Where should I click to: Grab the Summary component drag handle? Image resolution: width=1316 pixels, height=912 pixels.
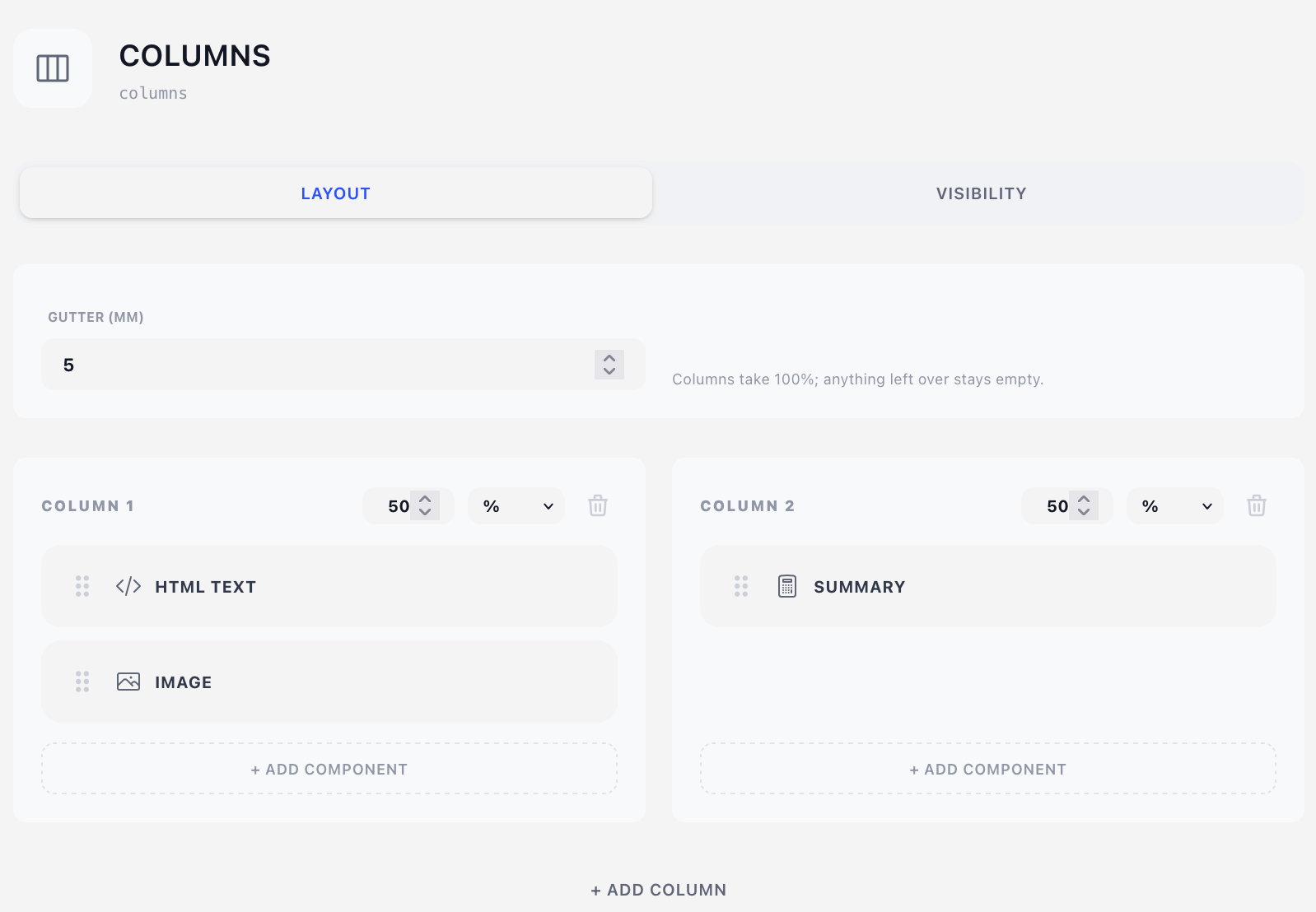tap(741, 586)
